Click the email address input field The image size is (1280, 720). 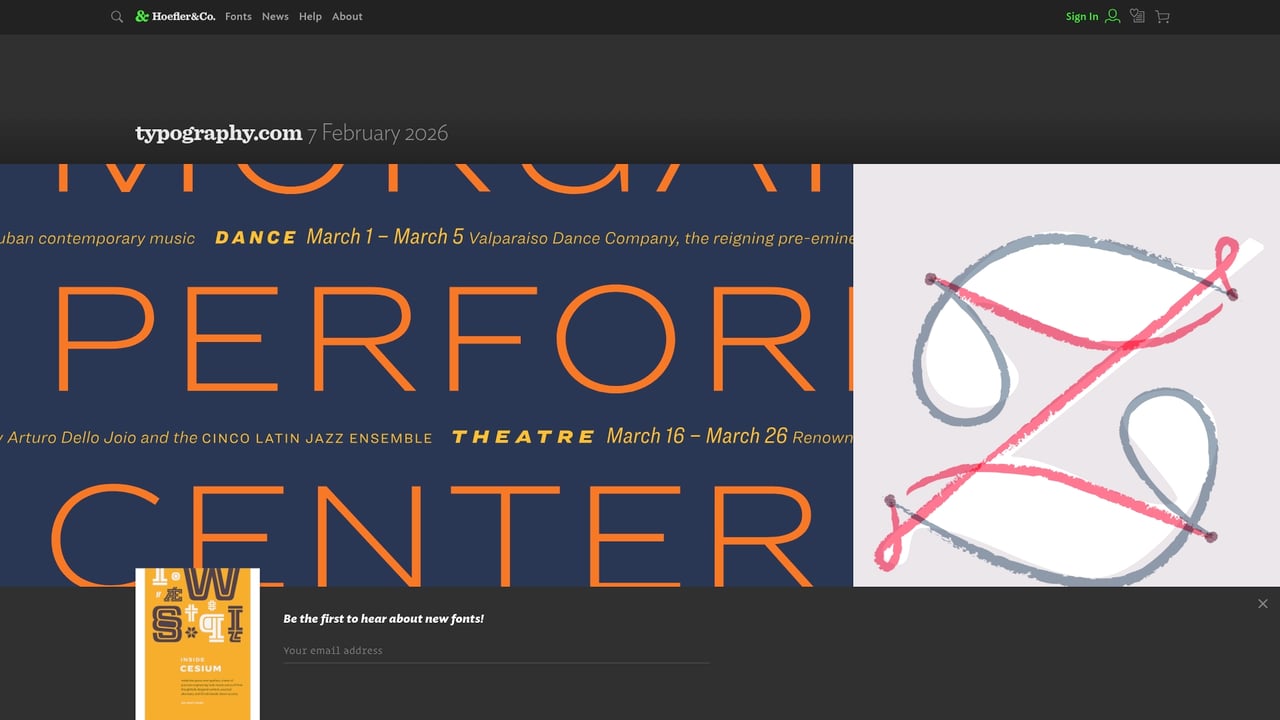click(495, 650)
